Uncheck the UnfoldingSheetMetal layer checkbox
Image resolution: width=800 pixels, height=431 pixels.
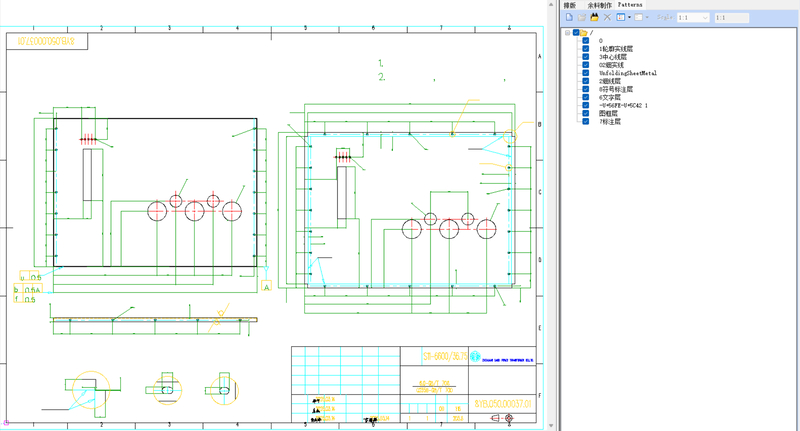pos(586,73)
